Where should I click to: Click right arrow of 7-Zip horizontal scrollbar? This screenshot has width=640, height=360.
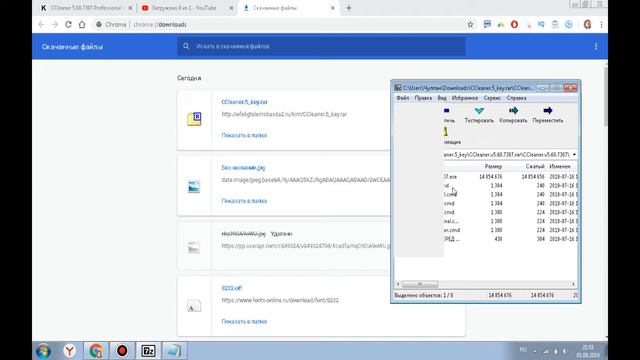point(573,284)
